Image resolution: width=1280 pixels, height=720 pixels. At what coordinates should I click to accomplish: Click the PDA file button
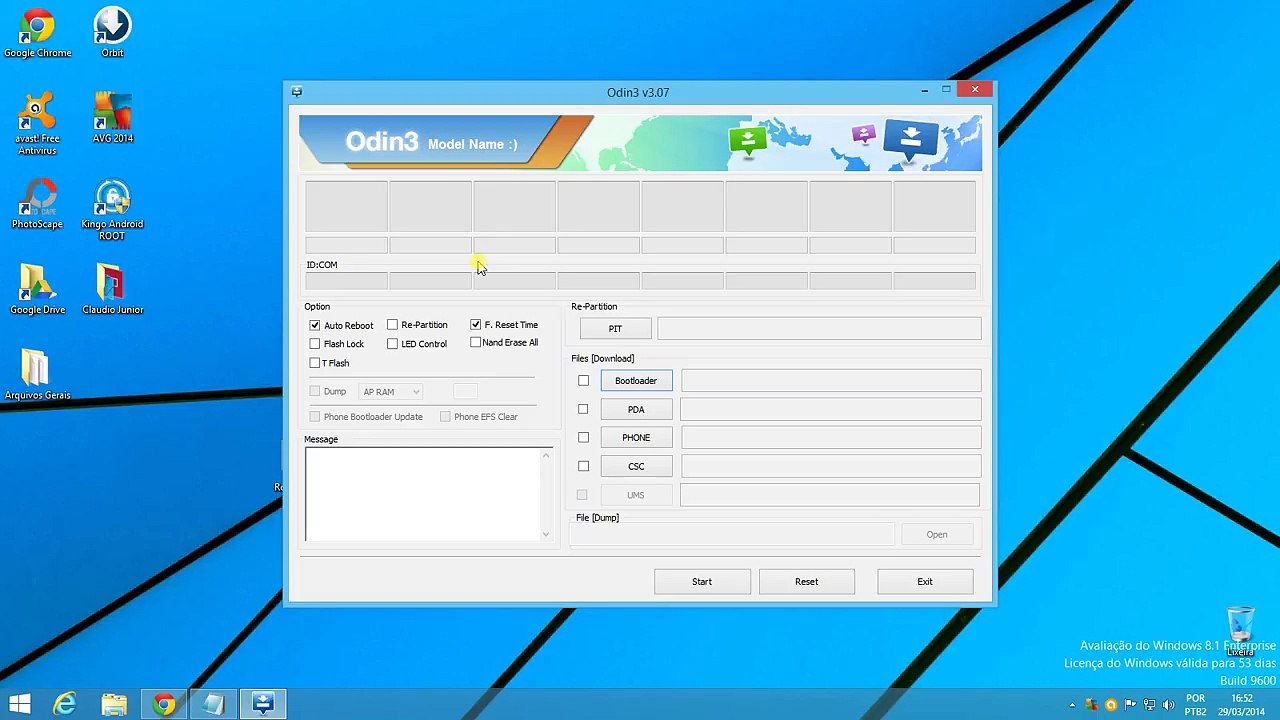(x=636, y=409)
